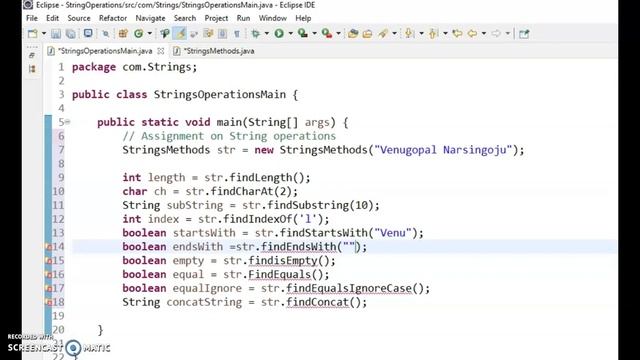The width and height of the screenshot is (640, 360).
Task: Open the Search flashlight dropdown arrow
Action: pyautogui.click(x=394, y=33)
